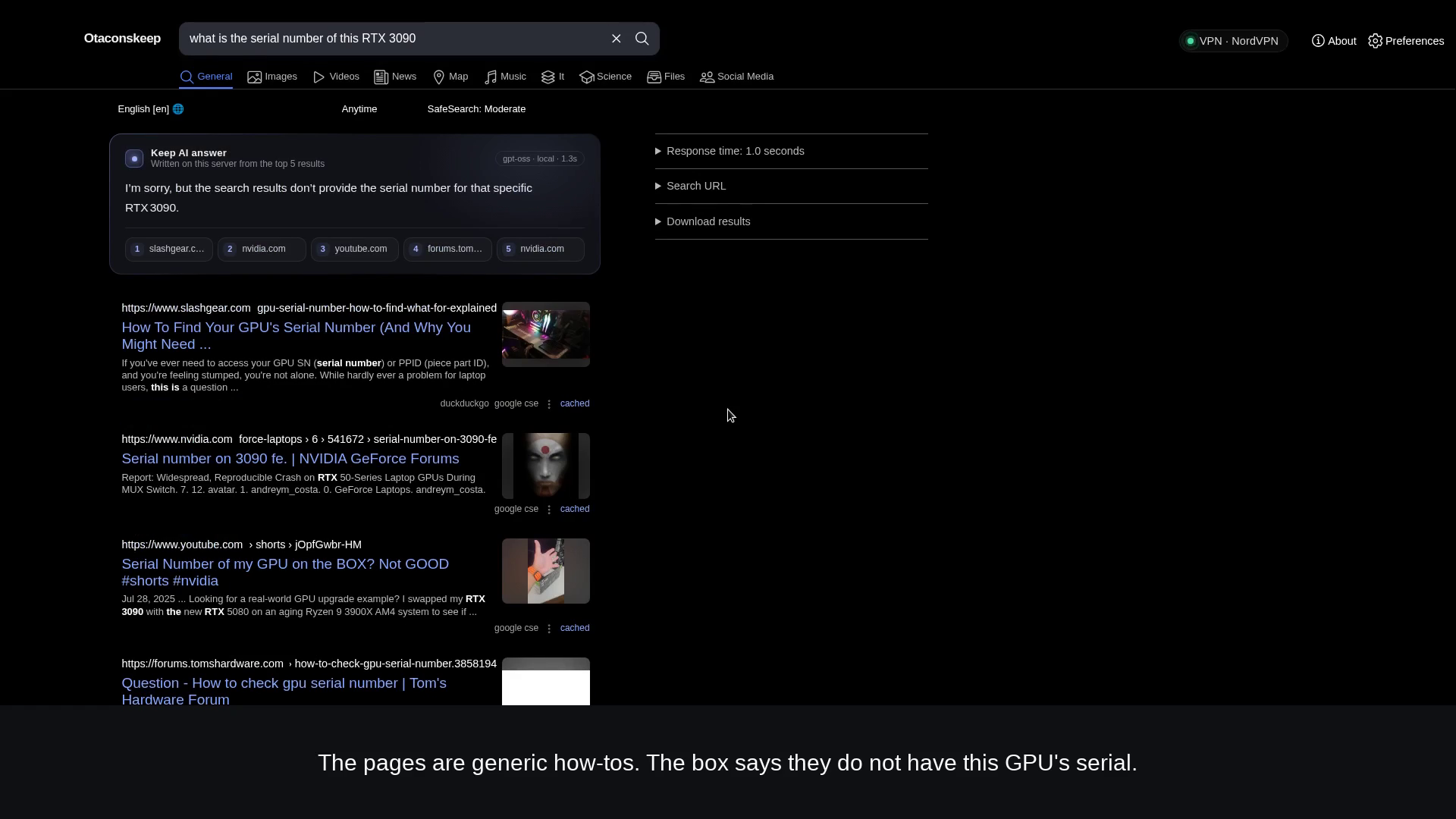Click the gpt-oss local model badge
The image size is (1456, 819).
click(x=540, y=158)
